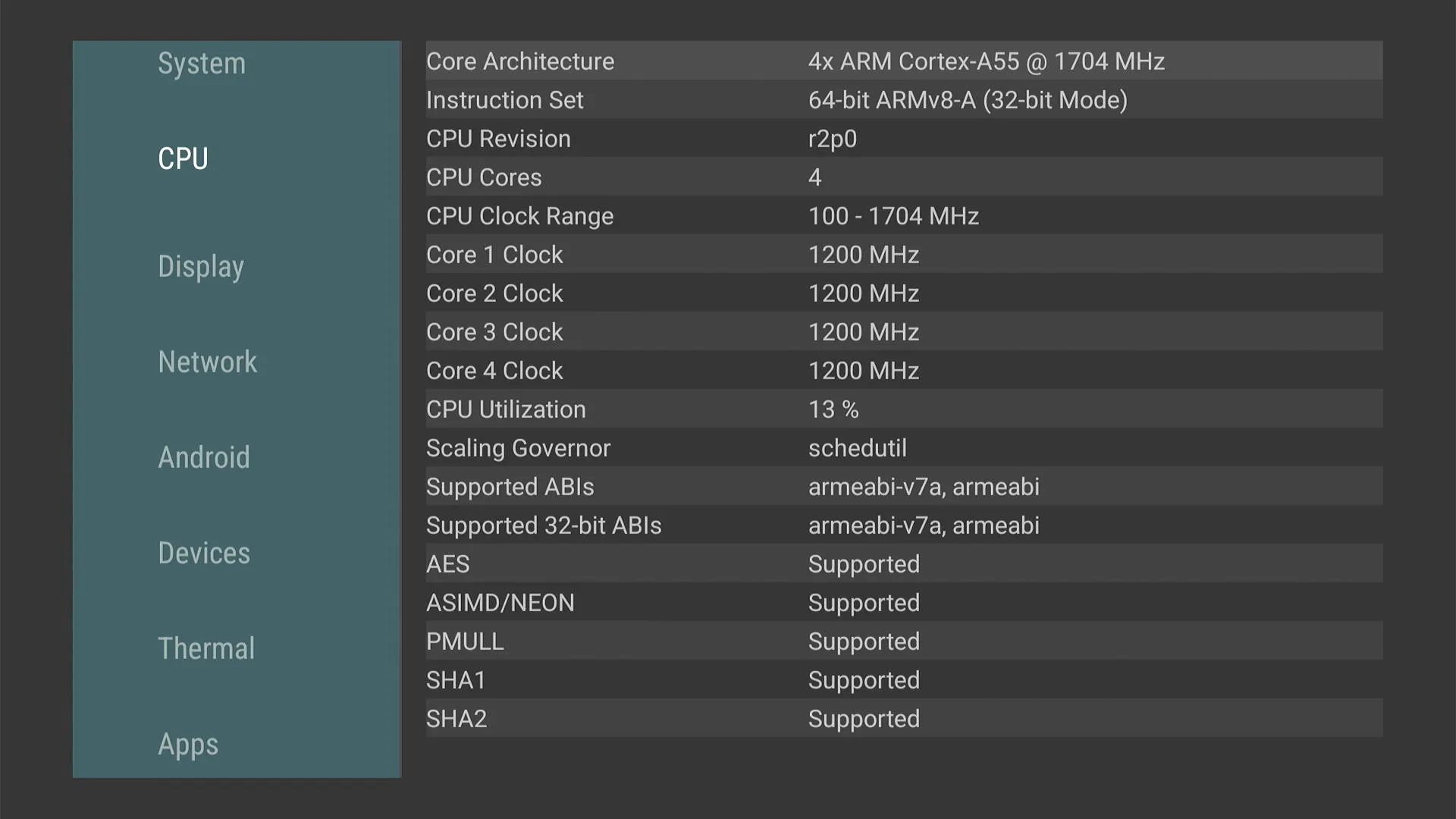Click the CPU Utilization row

(x=902, y=409)
